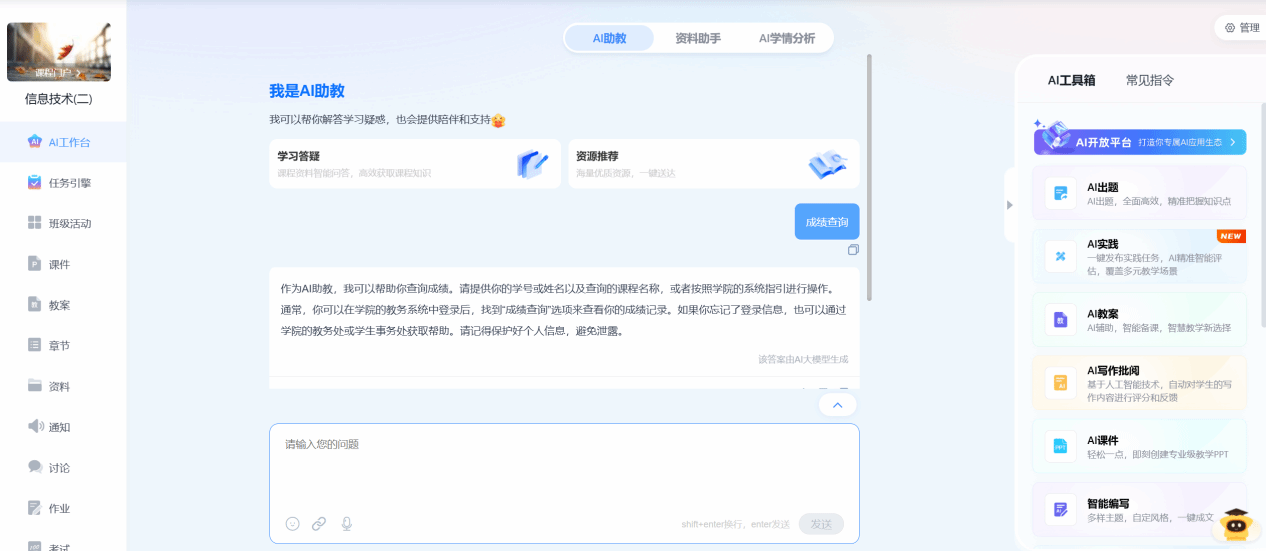Screen dimensions: 1266x551
Task: Click the emoji smiley icon in input box
Action: click(292, 523)
